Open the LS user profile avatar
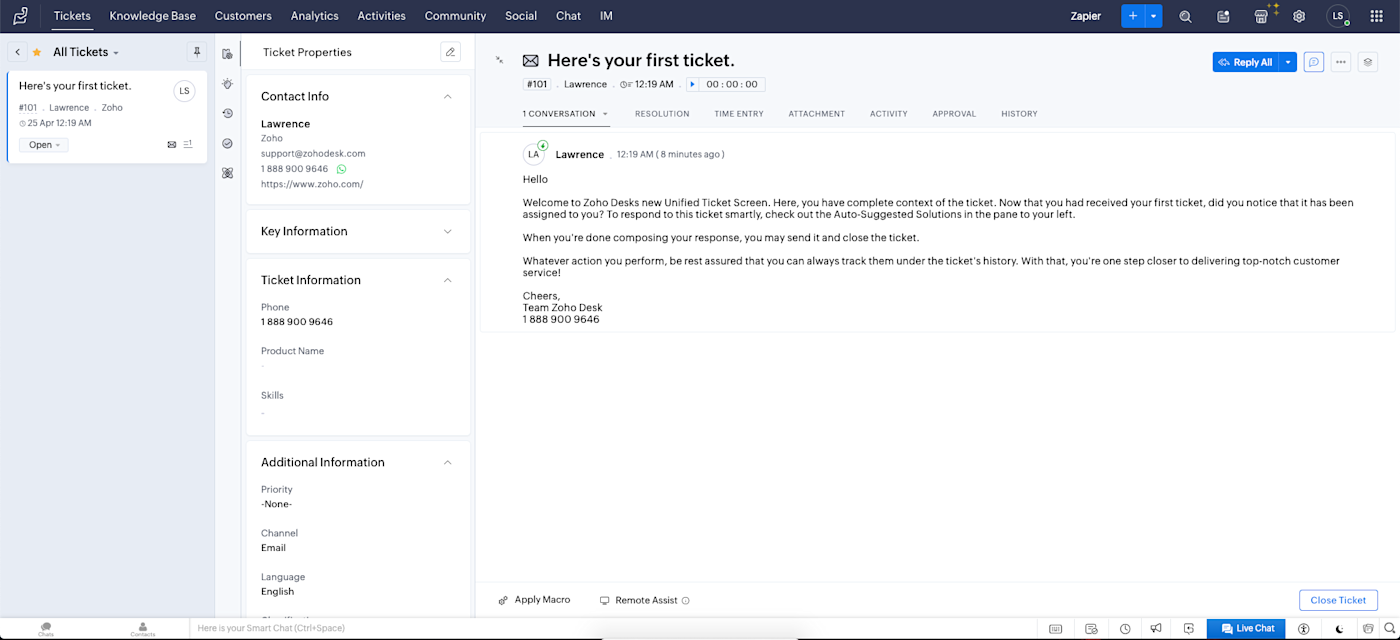The width and height of the screenshot is (1400, 640). pos(1338,16)
